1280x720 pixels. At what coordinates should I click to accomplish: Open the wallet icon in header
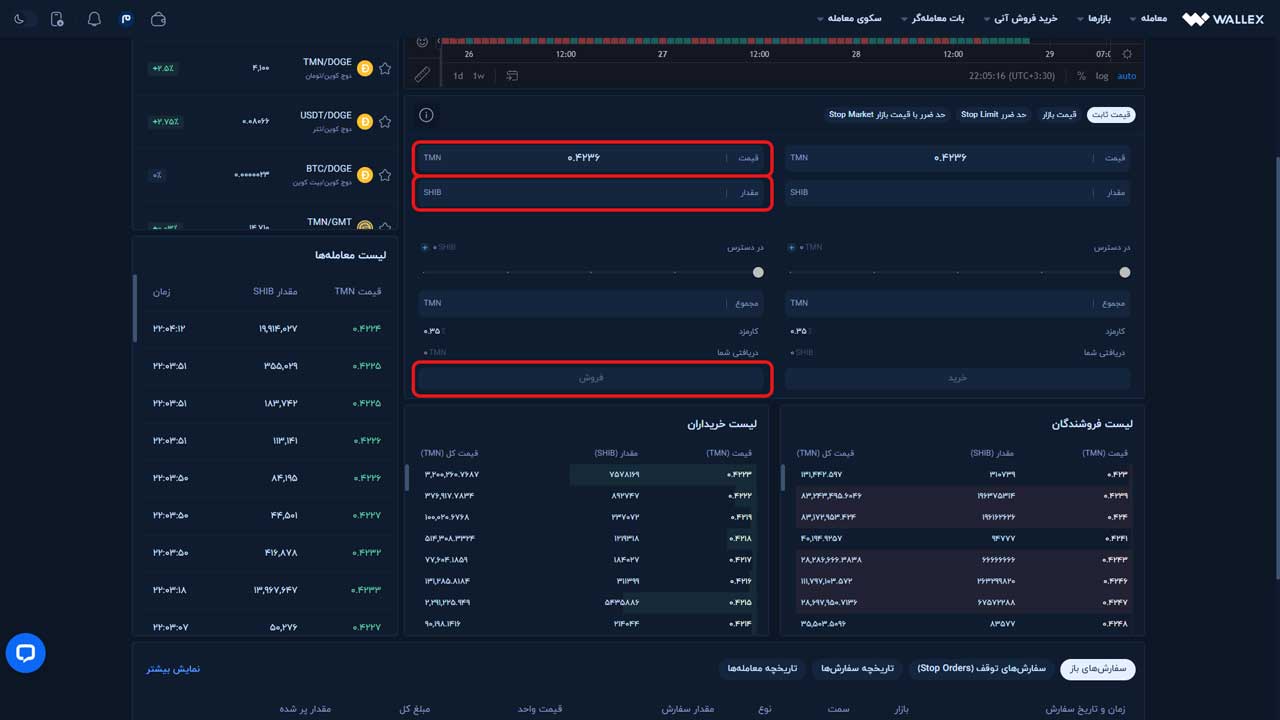pos(158,19)
